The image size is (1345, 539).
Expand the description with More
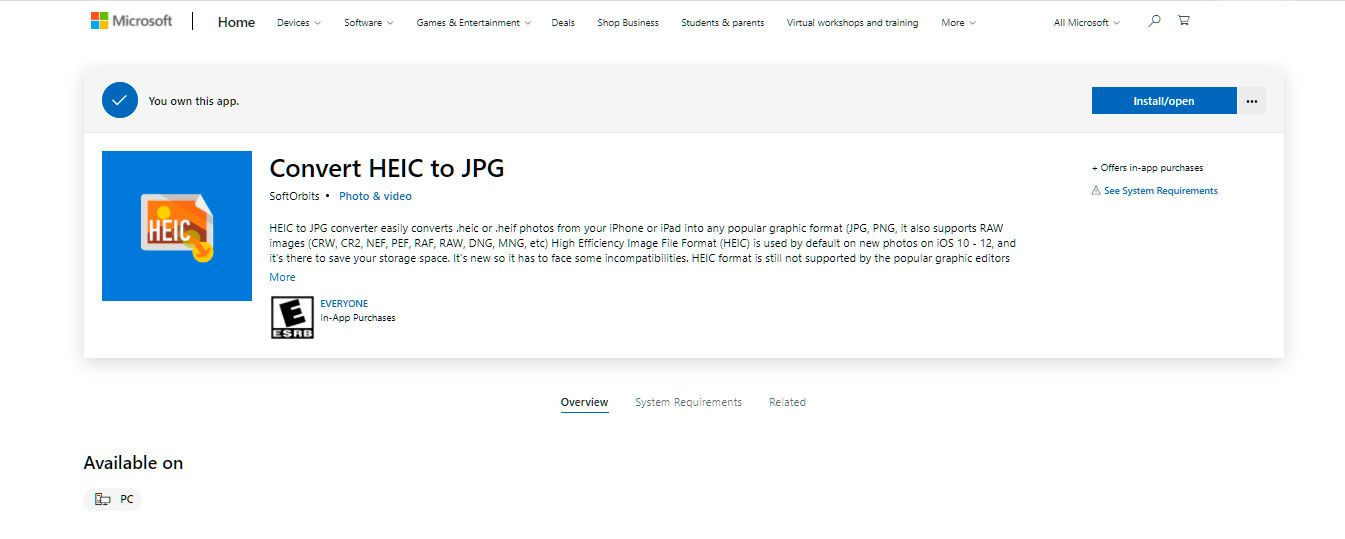282,277
